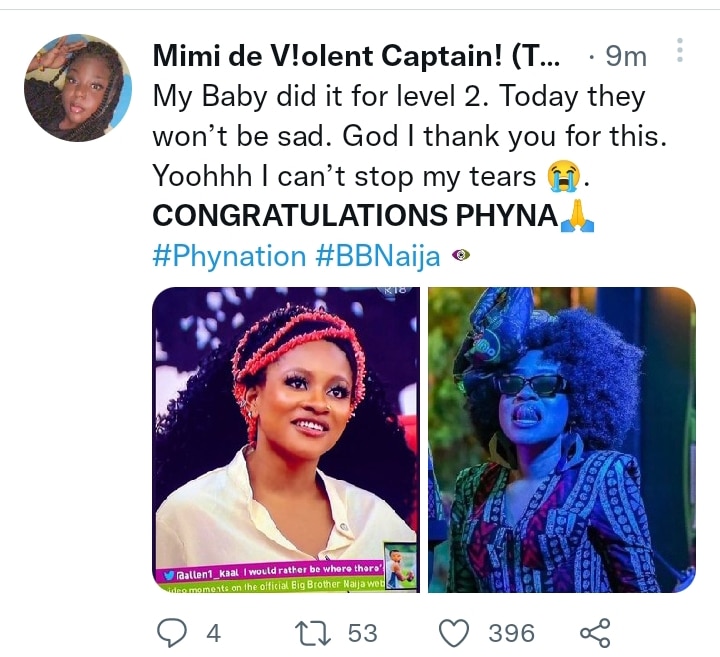View the left photo with red headband

286,438
